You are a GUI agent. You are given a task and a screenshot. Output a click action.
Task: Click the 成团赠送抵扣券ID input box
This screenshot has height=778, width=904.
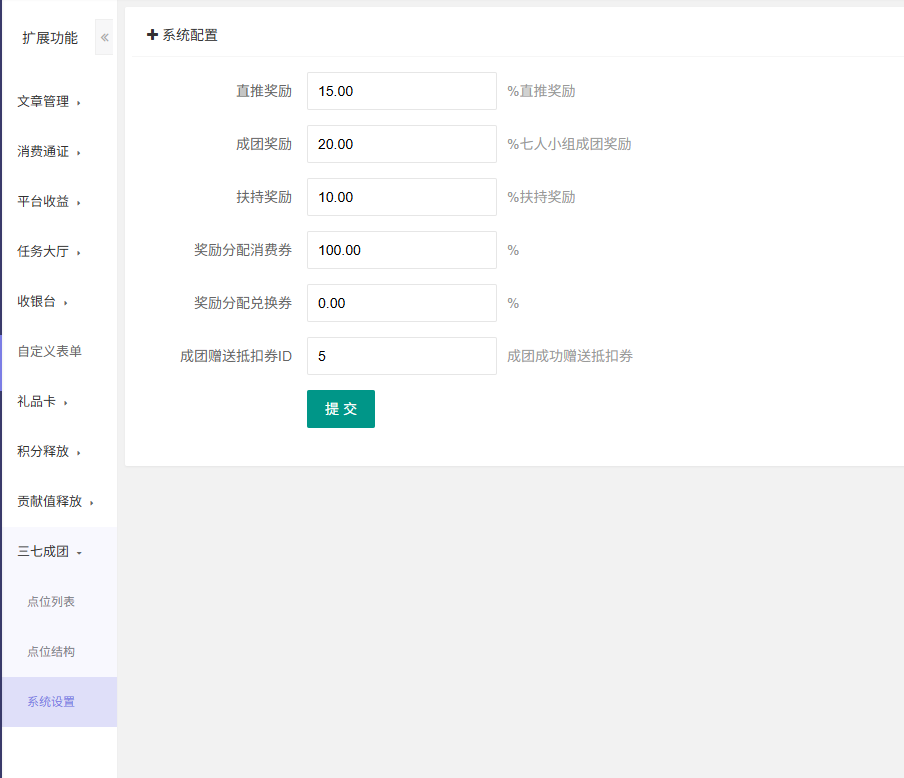point(401,356)
